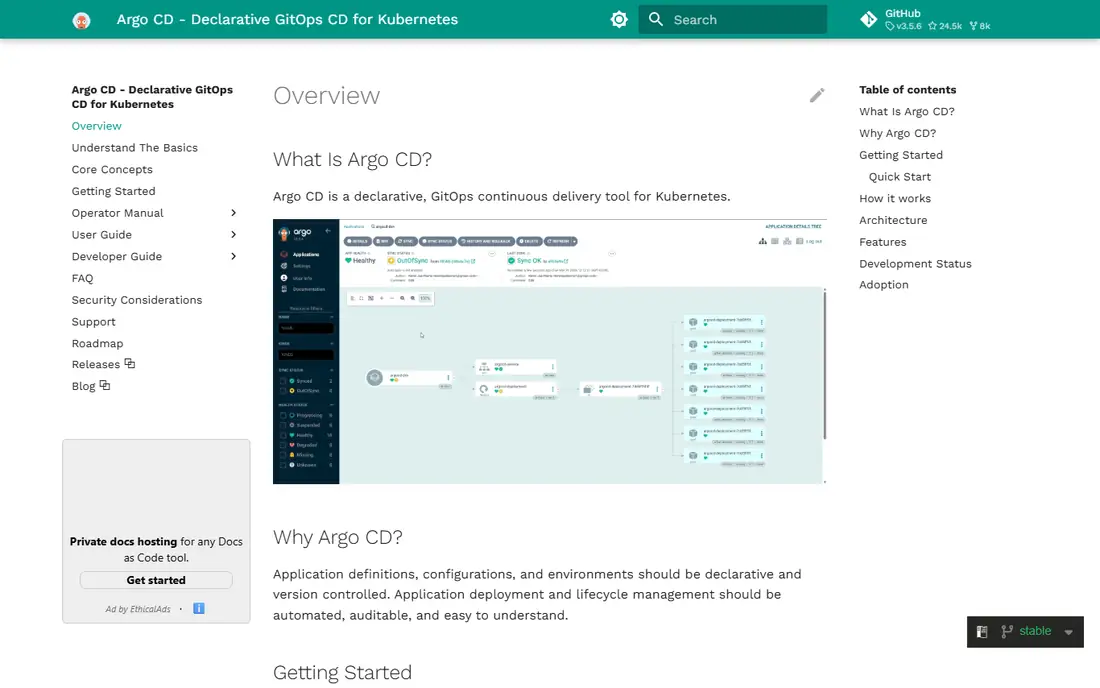Click the sidebar site title text
Viewport: 1100px width, 688px height.
coord(152,97)
